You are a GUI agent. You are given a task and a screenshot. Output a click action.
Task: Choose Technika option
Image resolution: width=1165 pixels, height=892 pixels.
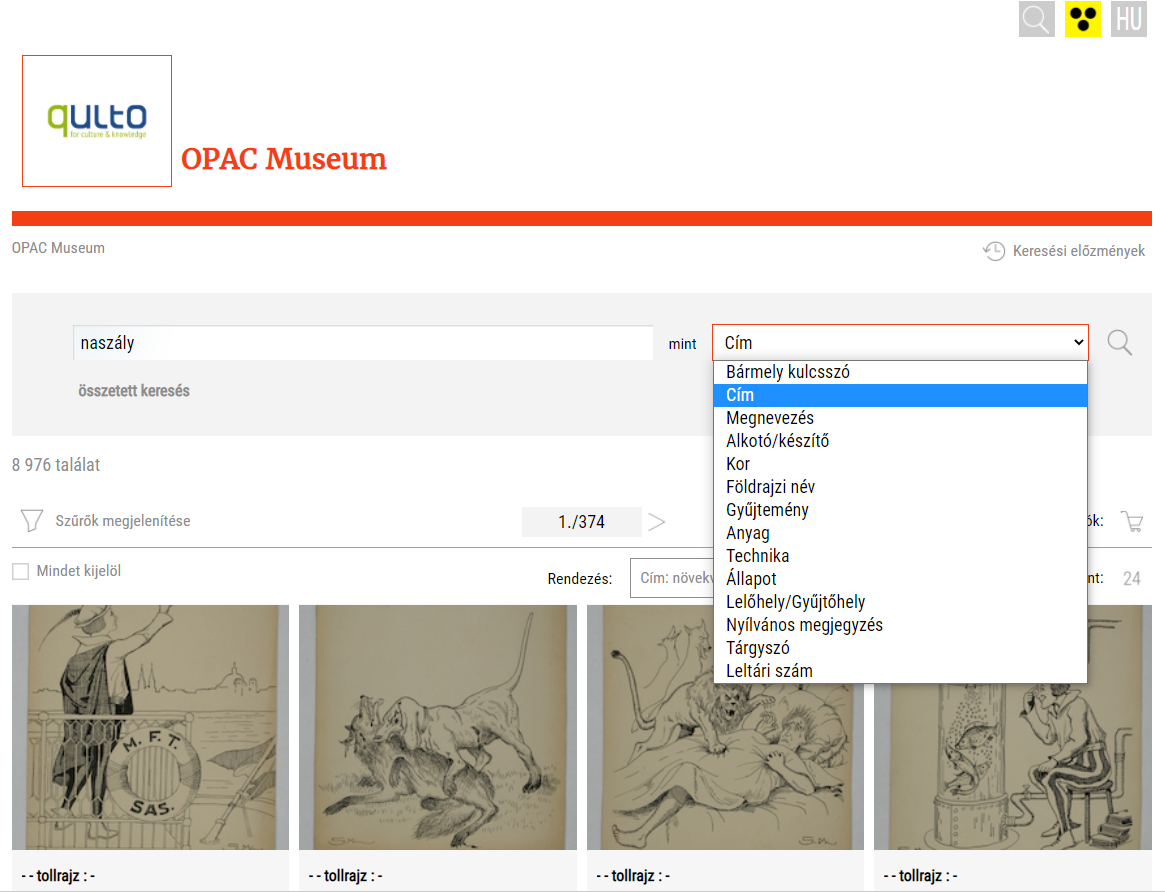[x=900, y=556]
